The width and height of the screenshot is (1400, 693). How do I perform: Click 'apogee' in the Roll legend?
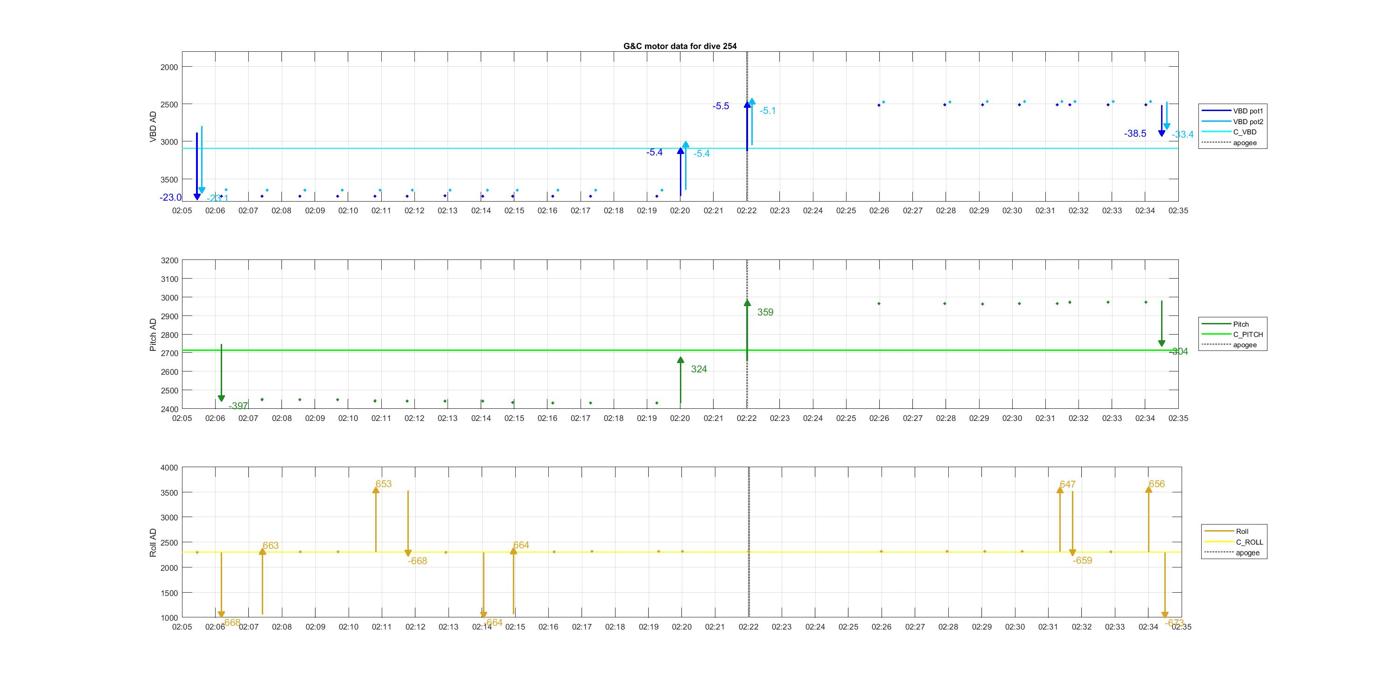coord(1234,553)
